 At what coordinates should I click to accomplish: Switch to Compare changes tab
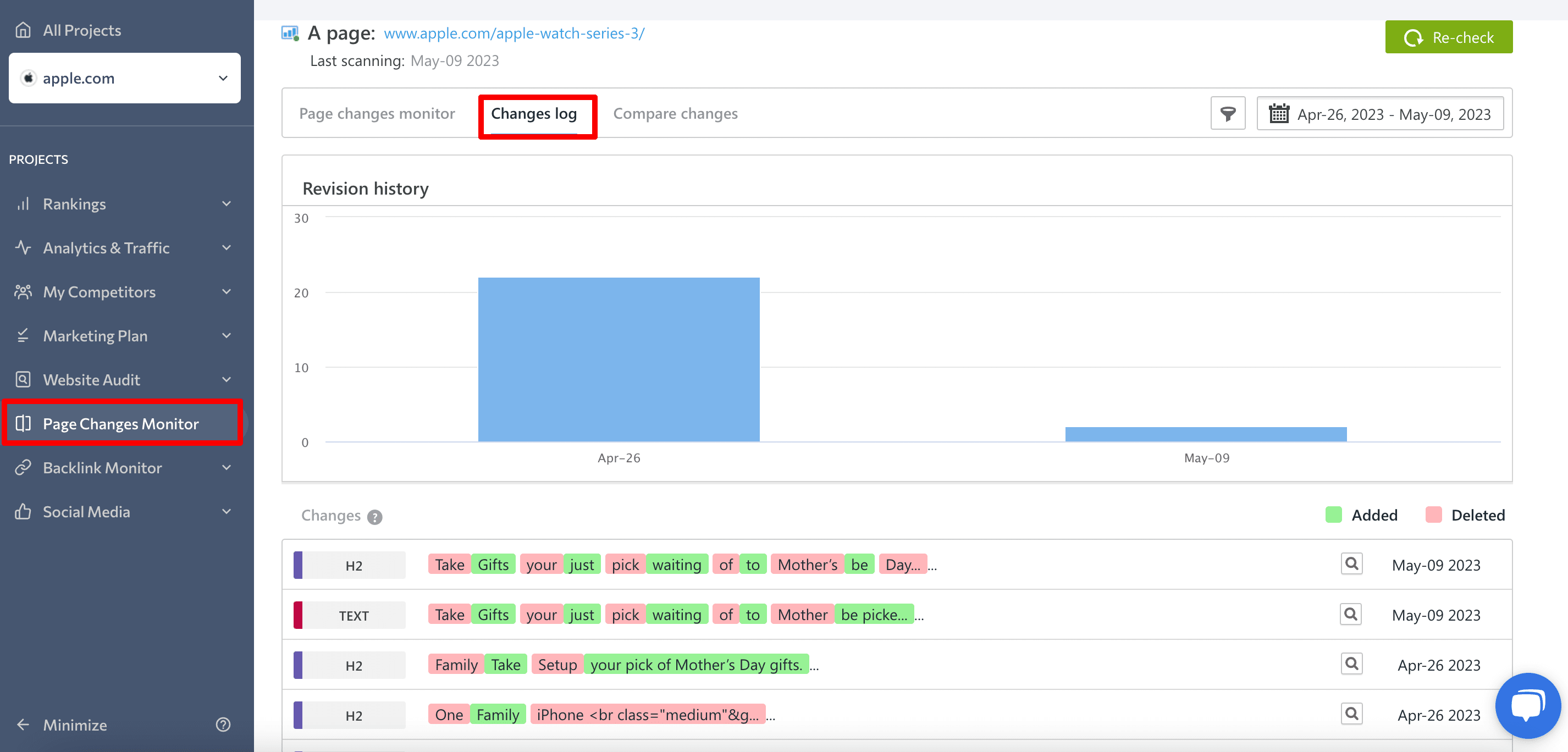click(675, 114)
